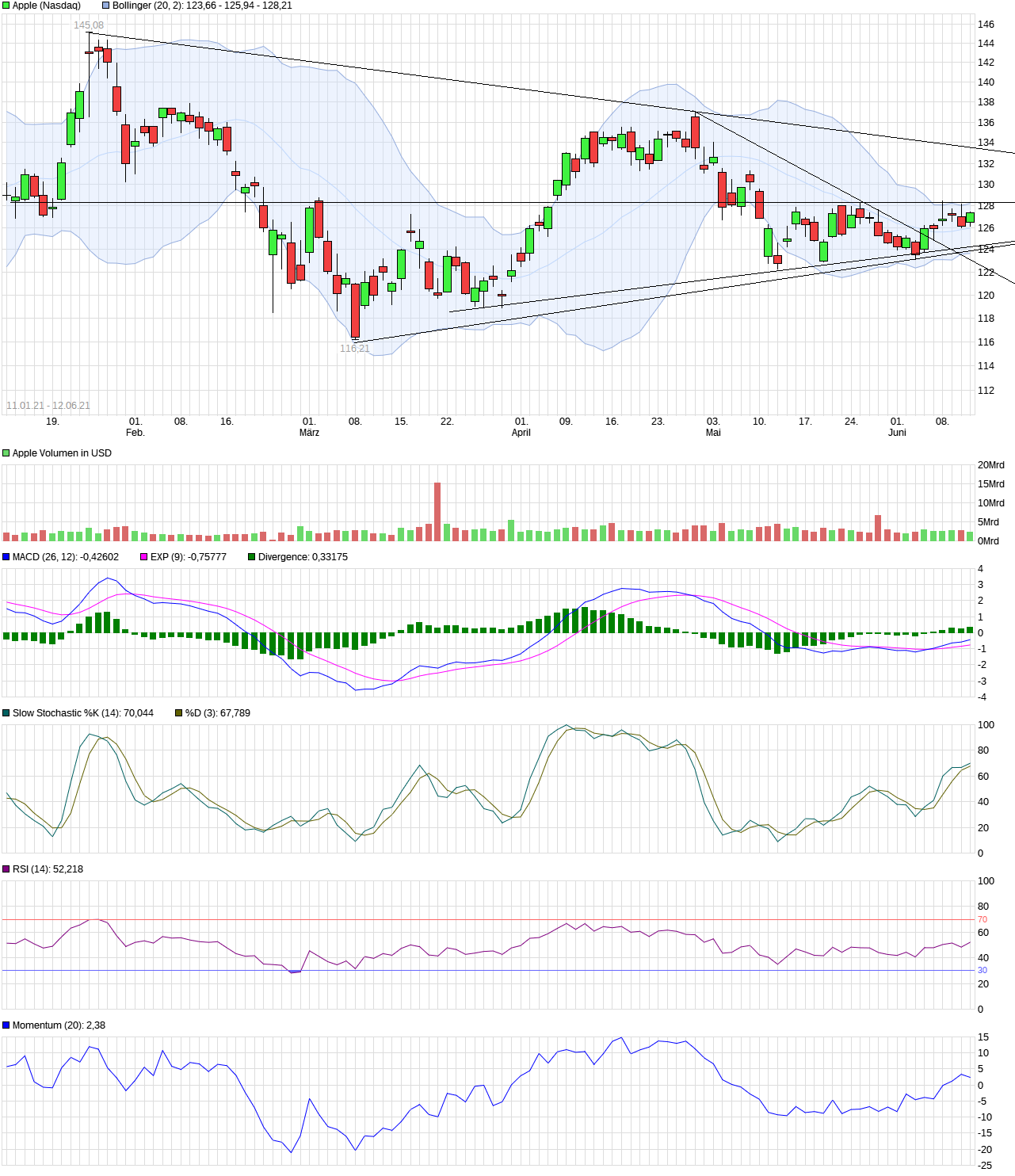1015x1176 pixels.
Task: Click the blue MACD legend swatch
Action: 6,557
